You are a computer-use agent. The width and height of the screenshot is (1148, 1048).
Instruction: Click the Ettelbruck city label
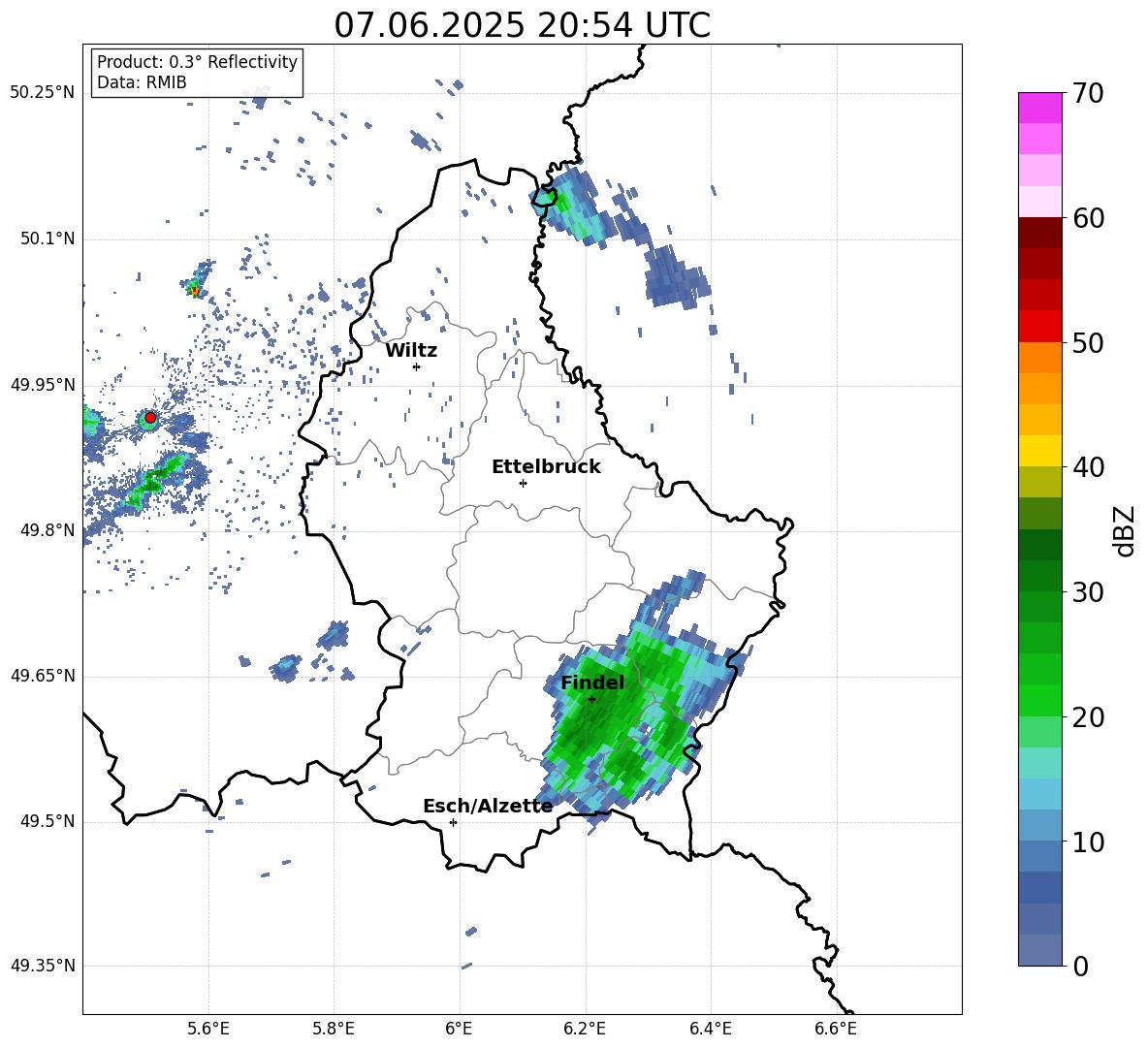[546, 467]
